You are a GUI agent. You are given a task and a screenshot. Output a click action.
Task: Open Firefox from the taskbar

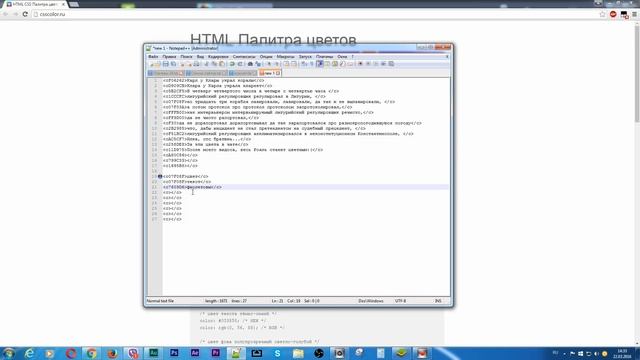click(112, 353)
